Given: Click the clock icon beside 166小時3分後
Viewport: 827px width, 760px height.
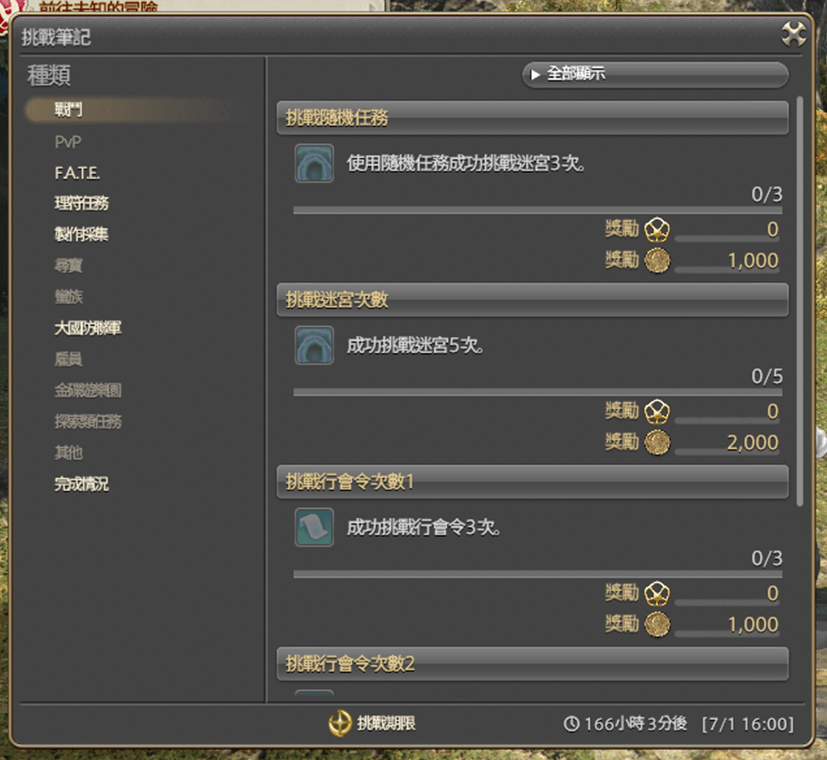Looking at the screenshot, I should click(571, 724).
